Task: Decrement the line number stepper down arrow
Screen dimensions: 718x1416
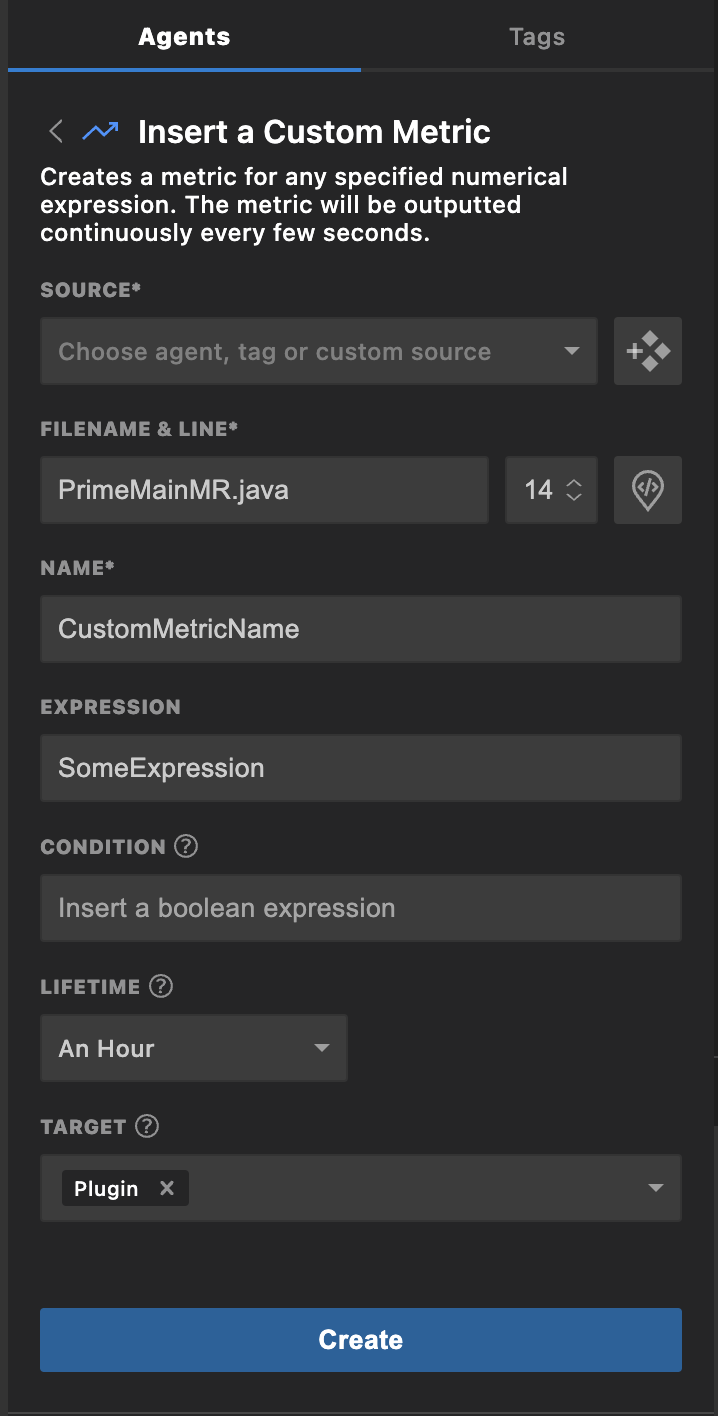Action: pos(574,497)
